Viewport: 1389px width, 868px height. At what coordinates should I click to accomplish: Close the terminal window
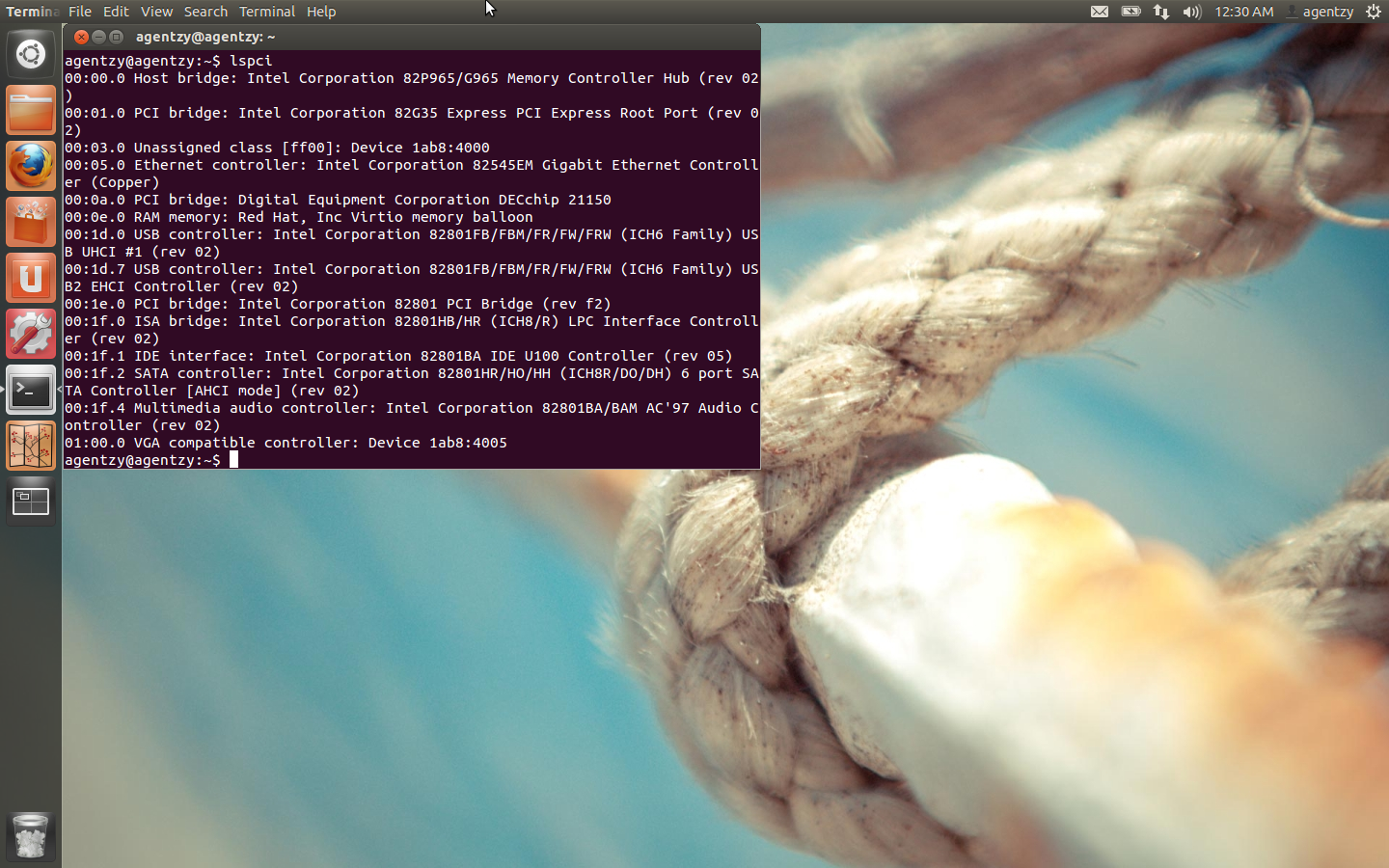pos(81,37)
